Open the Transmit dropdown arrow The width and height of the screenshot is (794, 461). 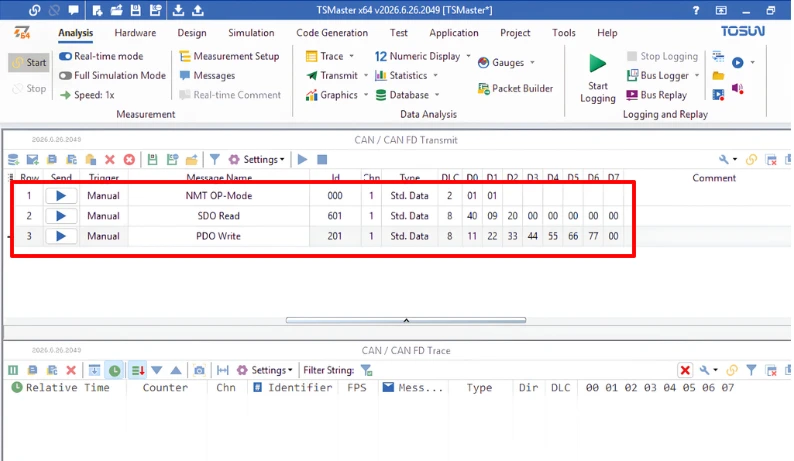[x=366, y=75]
